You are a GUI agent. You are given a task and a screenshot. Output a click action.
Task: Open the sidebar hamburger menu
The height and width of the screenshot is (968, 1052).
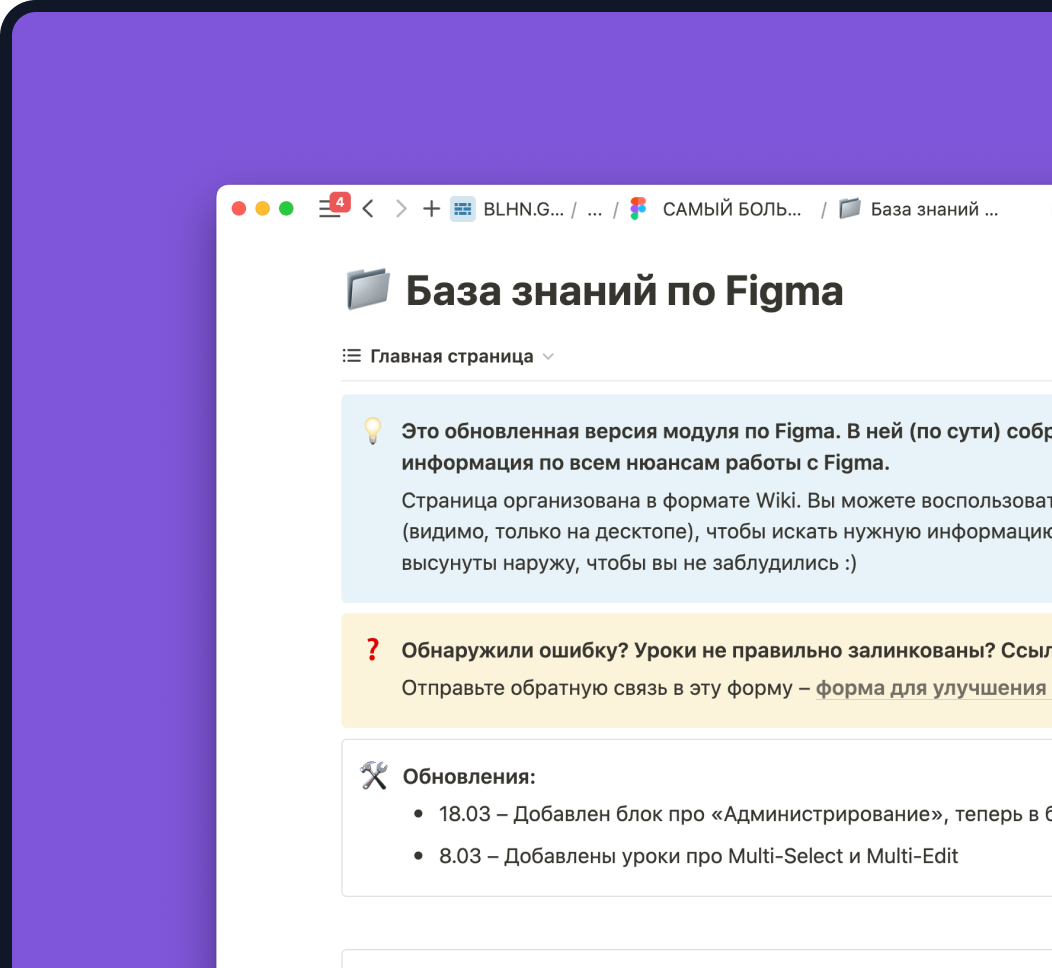click(x=327, y=209)
